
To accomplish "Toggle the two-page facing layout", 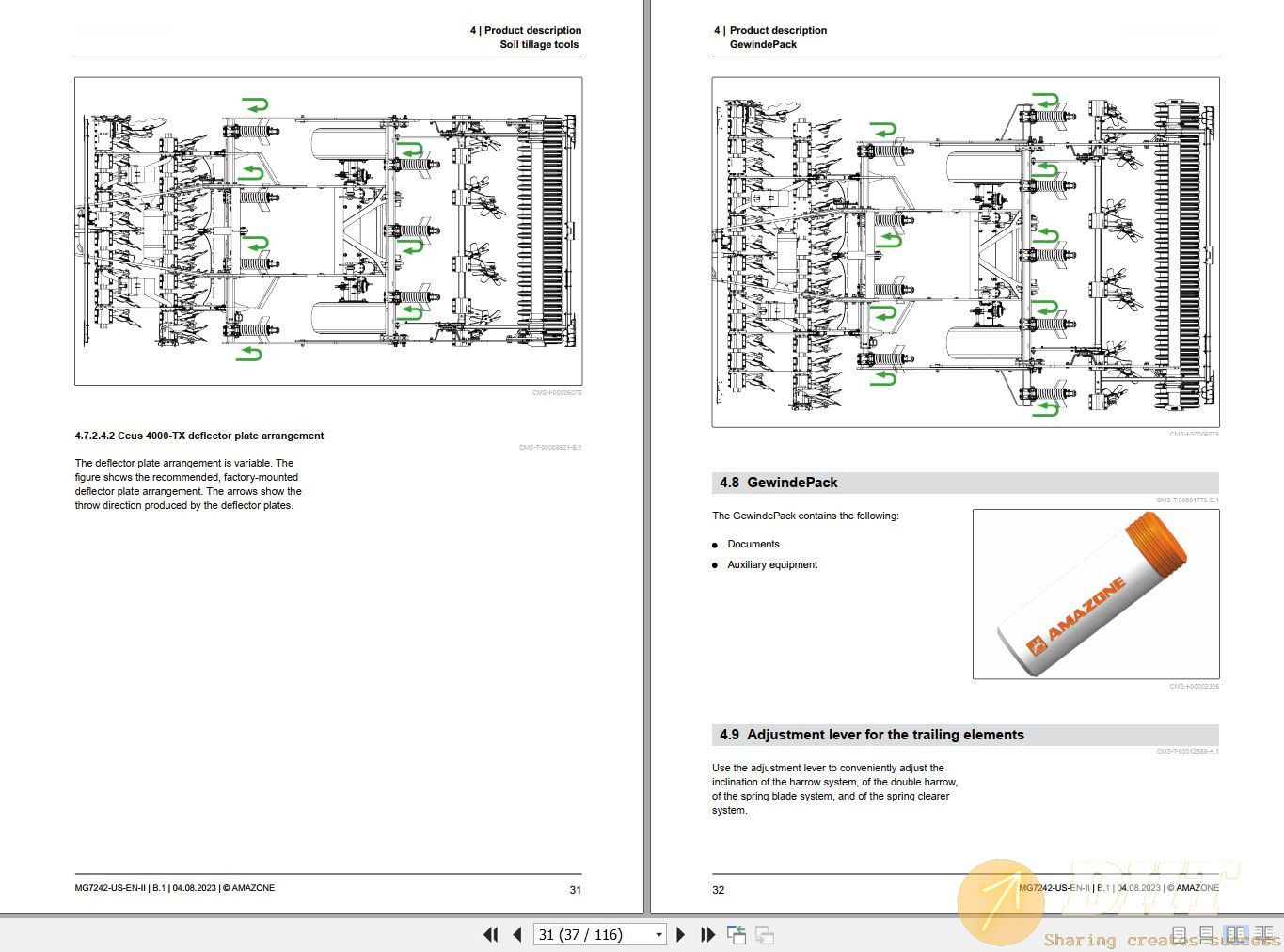I will click(1235, 934).
